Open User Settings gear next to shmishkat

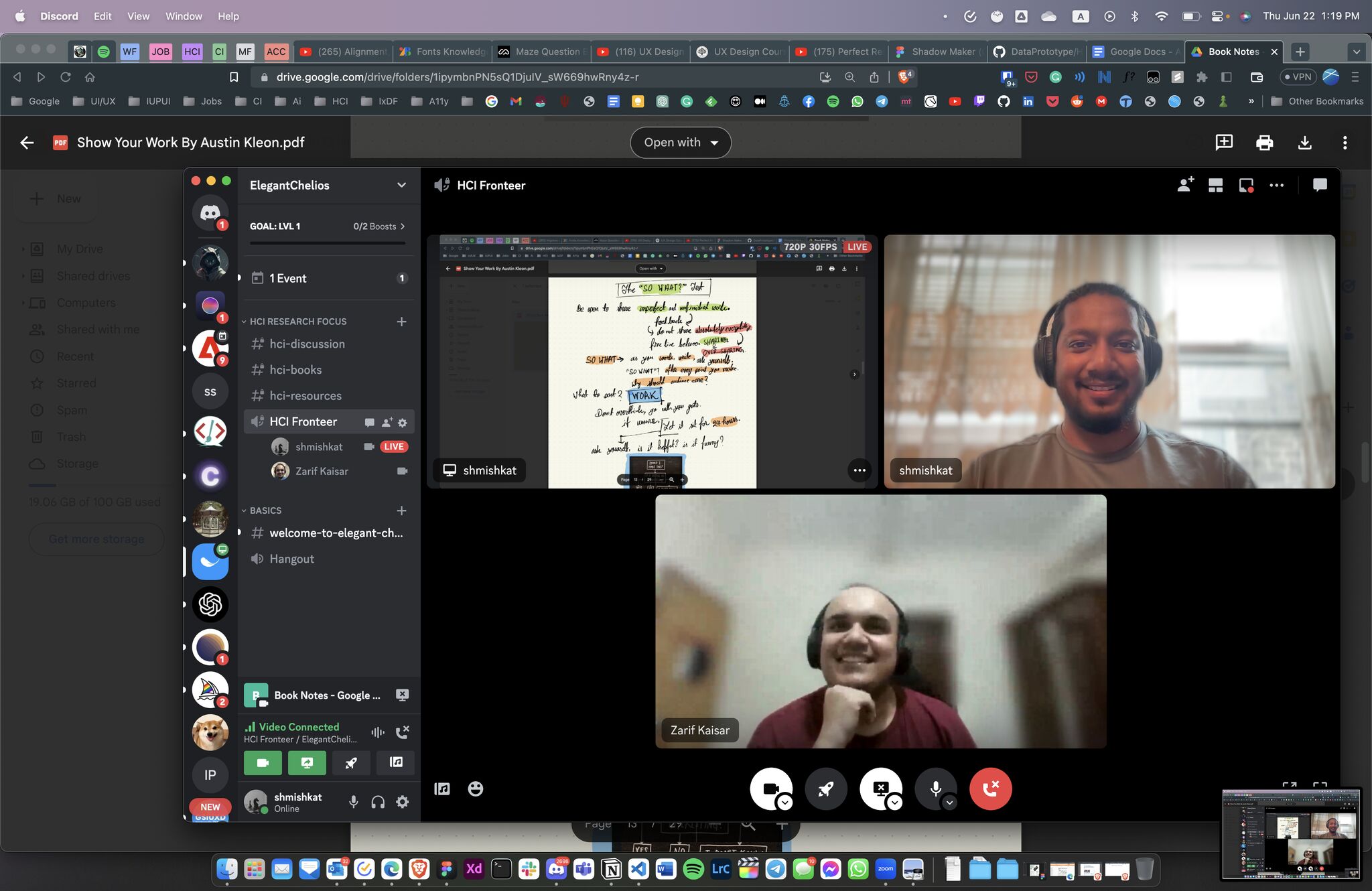pos(402,802)
